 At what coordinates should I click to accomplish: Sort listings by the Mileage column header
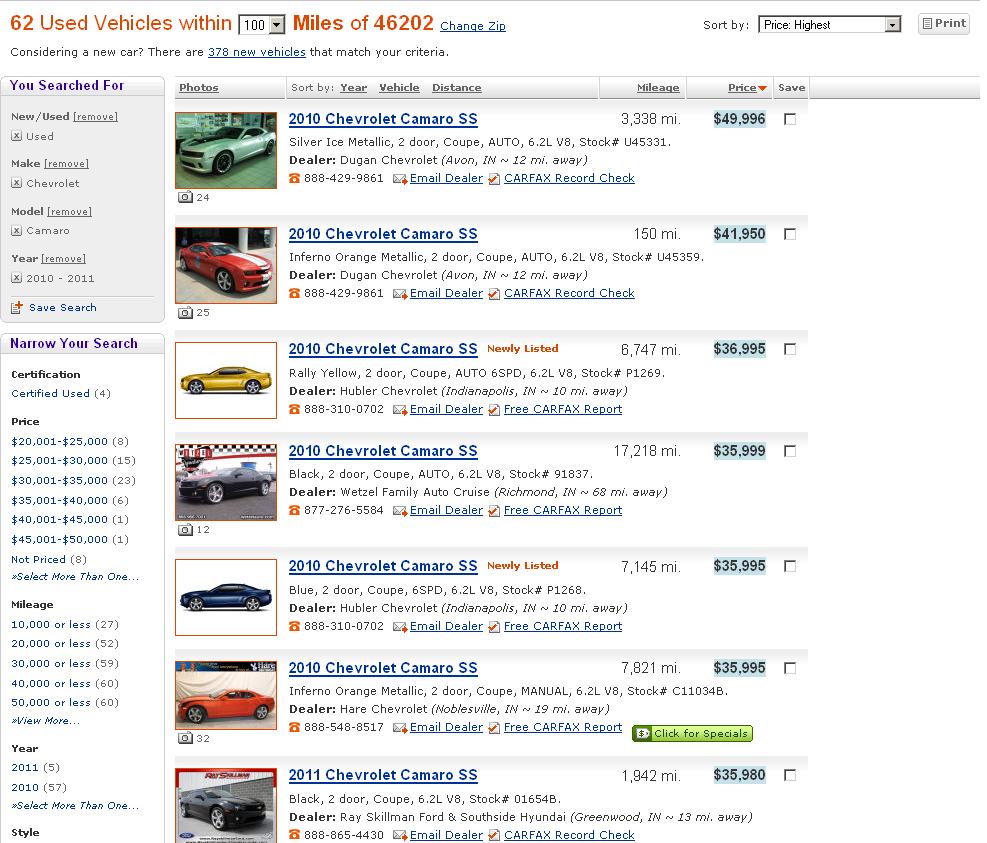(656, 87)
